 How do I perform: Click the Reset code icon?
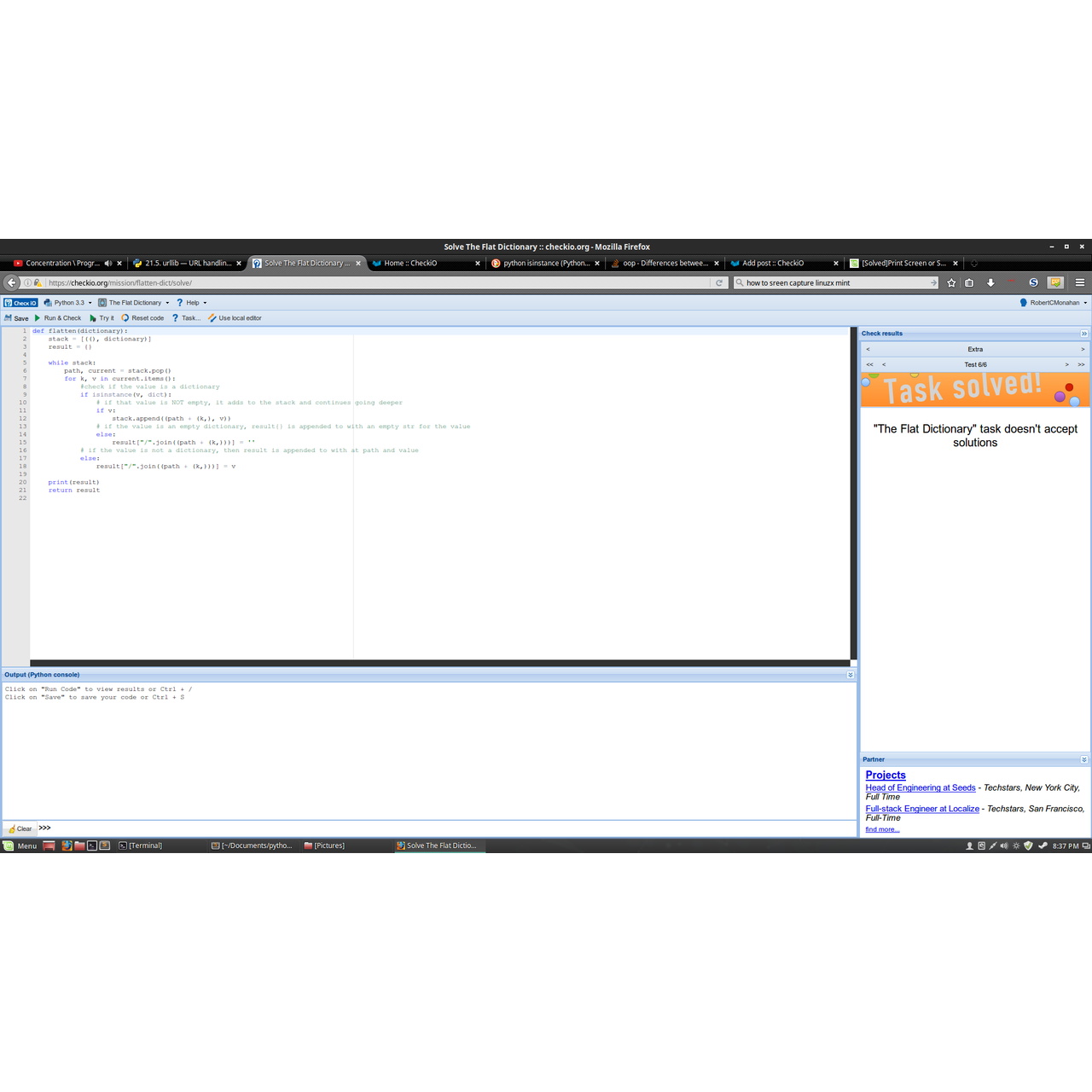coord(125,318)
